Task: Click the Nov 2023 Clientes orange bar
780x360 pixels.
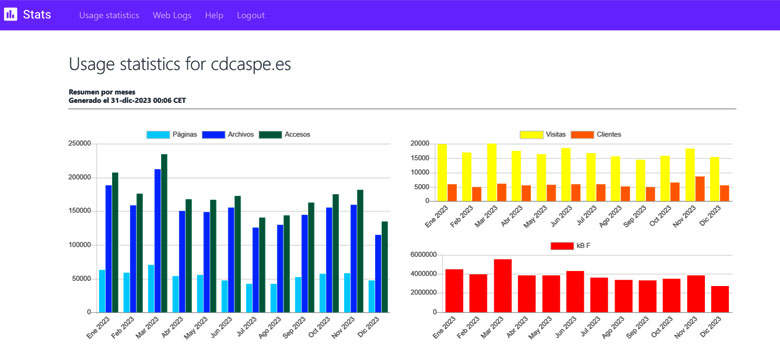Action: click(x=699, y=189)
